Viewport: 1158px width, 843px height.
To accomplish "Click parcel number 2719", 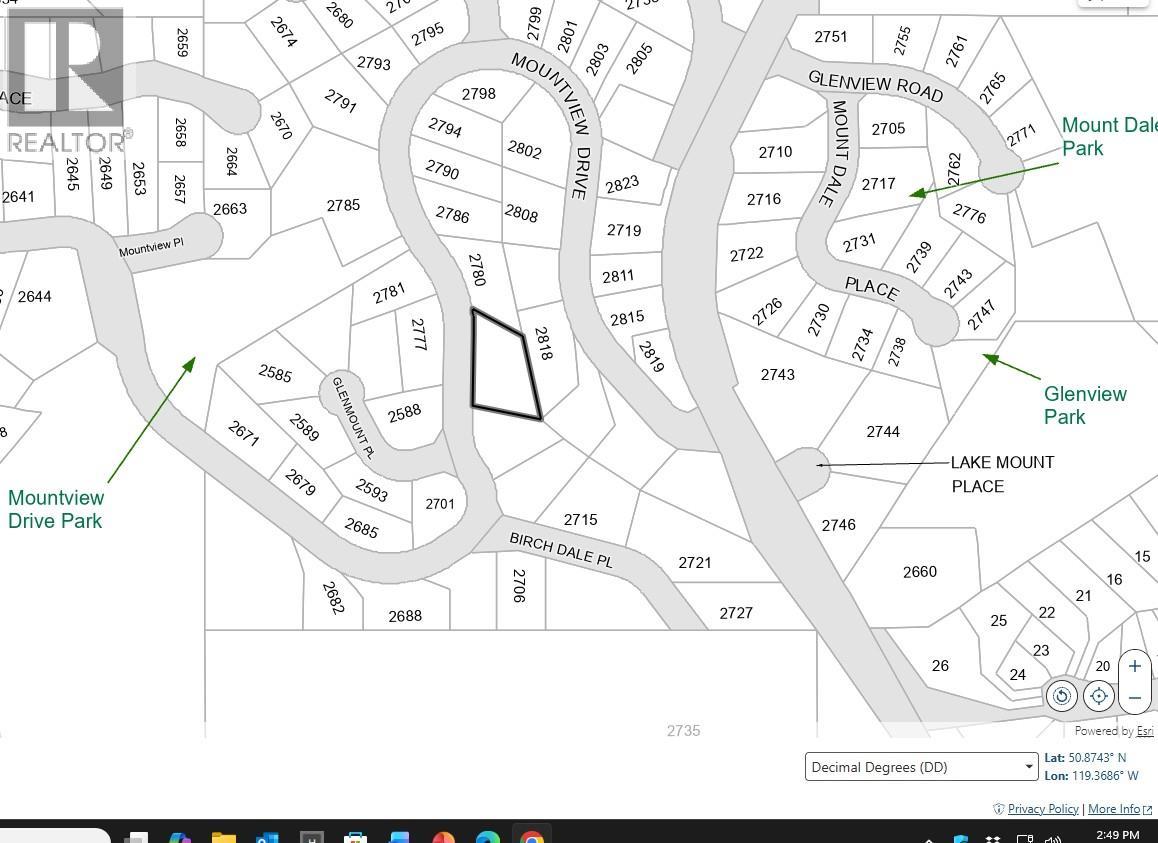I will click(624, 230).
